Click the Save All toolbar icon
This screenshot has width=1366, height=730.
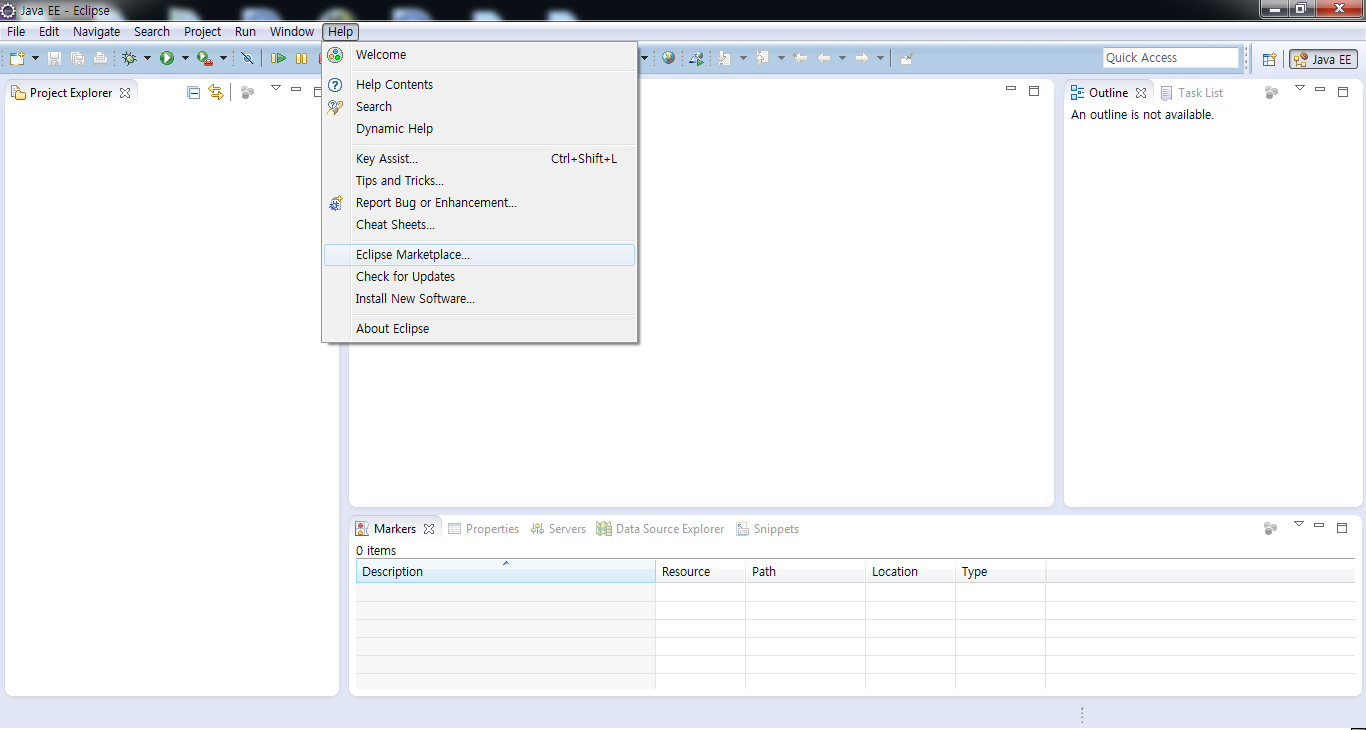77,58
